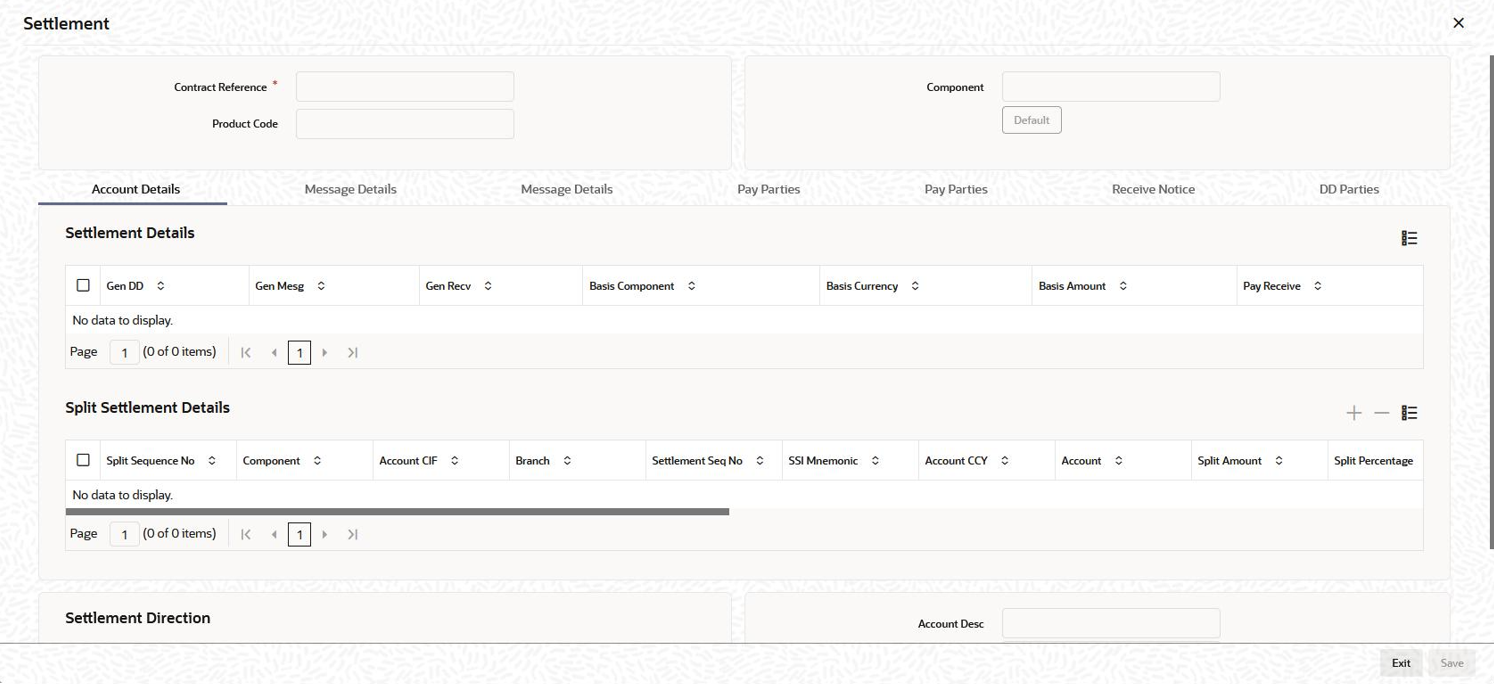Image resolution: width=1494 pixels, height=684 pixels.
Task: Select all rows checkbox in Split Settlement Details
Action: [x=83, y=460]
